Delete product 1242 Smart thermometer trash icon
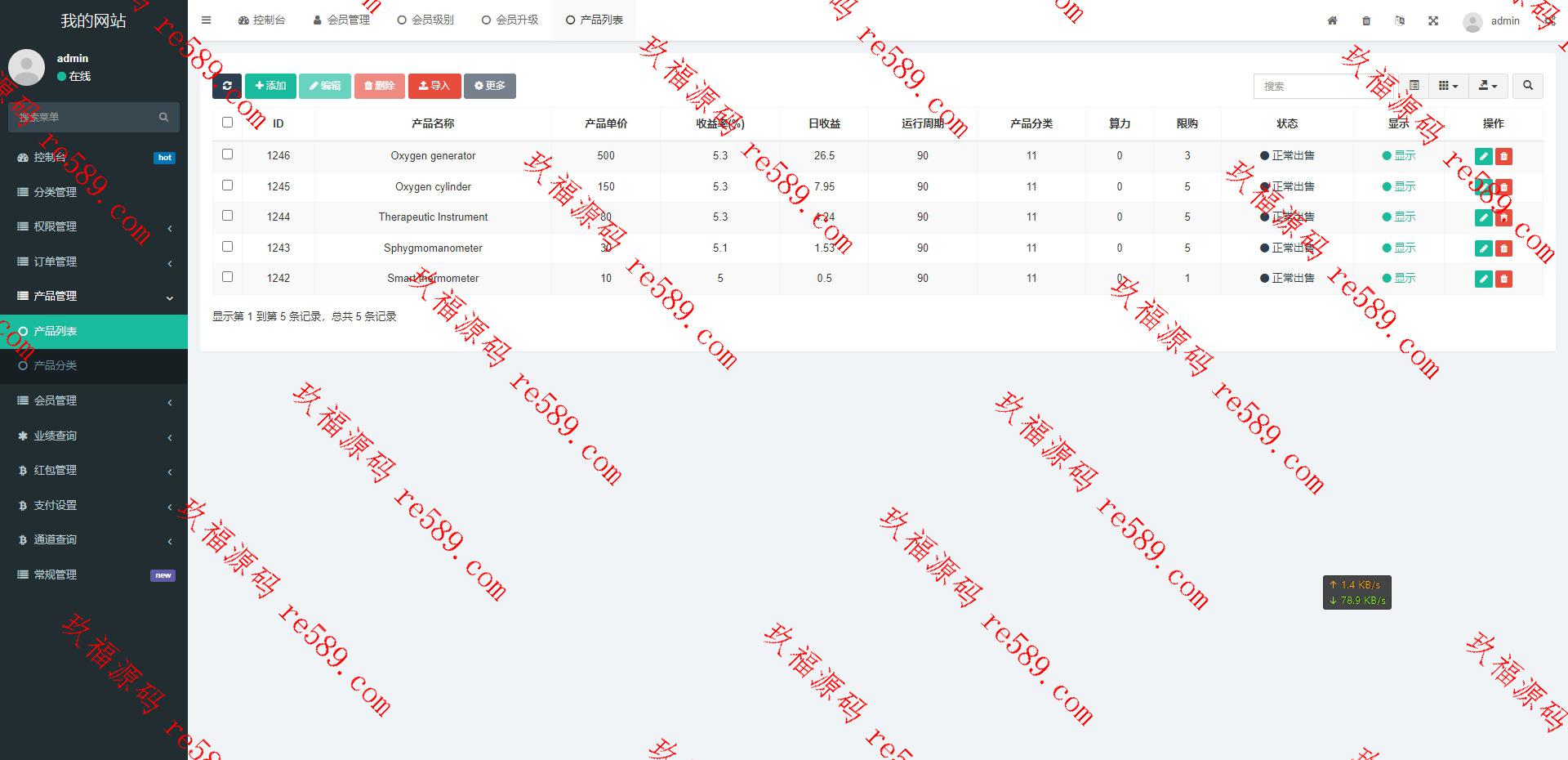 pos(1503,279)
